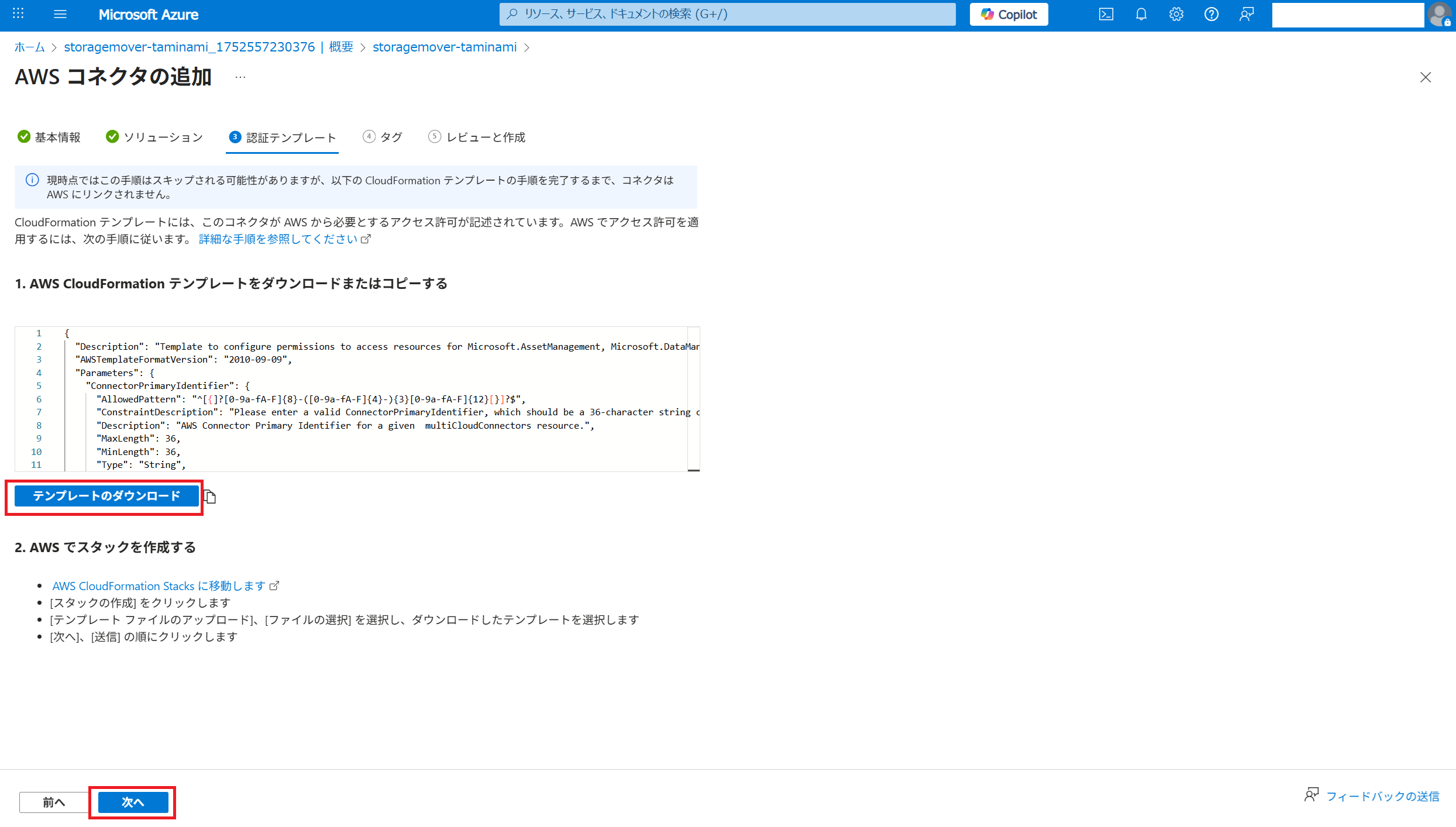The height and width of the screenshot is (827, 1456).
Task: Open storagemover-taminami_1752557230376 | 概要 breadcrumb
Action: click(209, 47)
